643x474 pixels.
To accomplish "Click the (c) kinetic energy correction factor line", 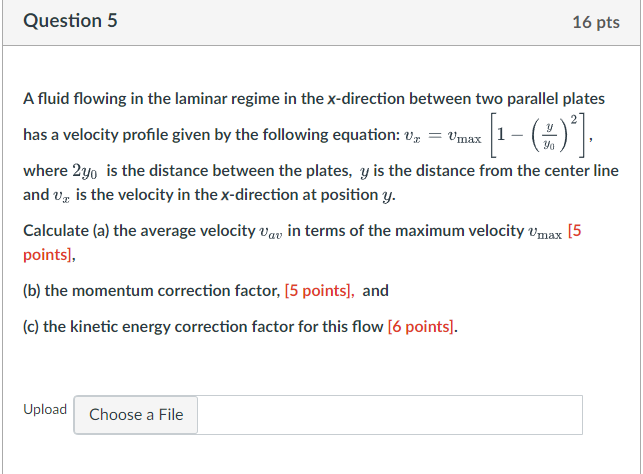I will pos(240,327).
